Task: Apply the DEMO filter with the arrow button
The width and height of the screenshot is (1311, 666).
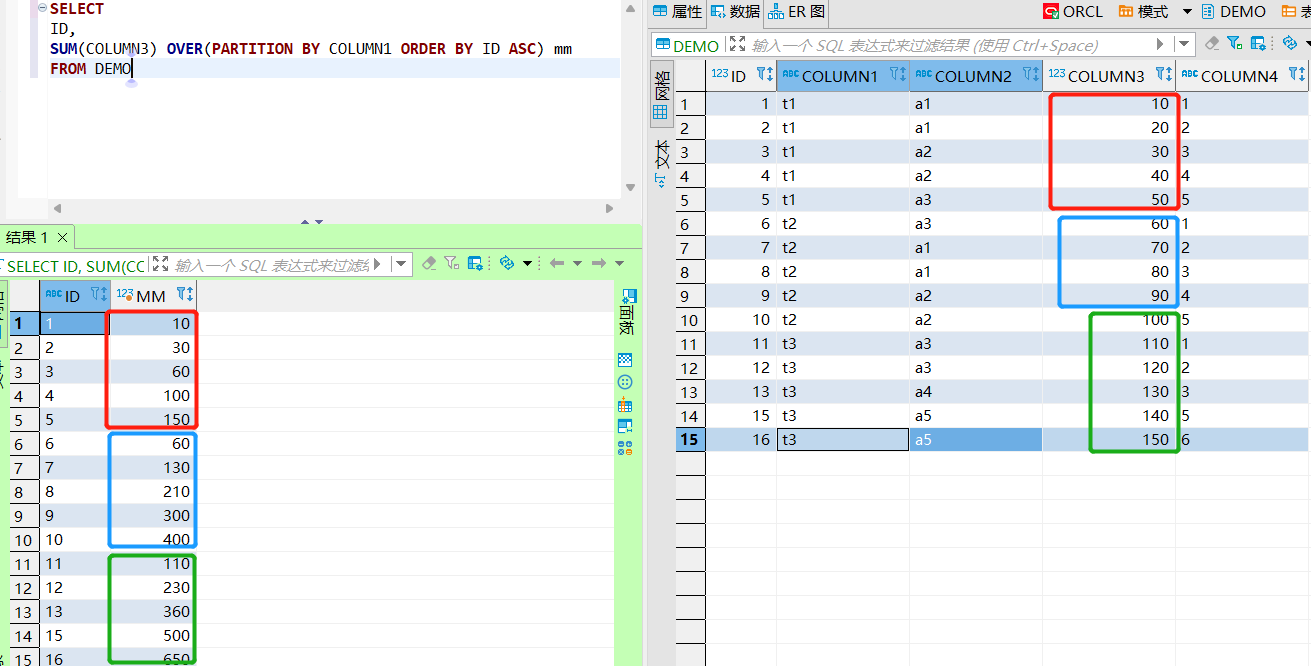Action: (1160, 44)
